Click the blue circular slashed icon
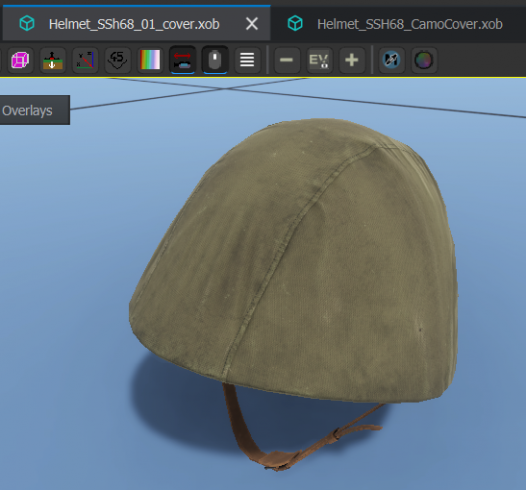 coord(391,60)
